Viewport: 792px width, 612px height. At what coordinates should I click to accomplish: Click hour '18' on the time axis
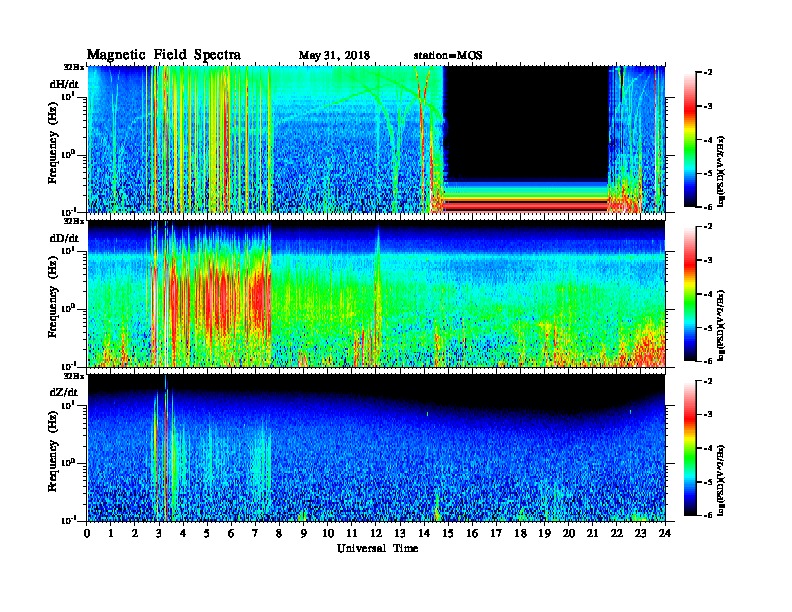[x=520, y=533]
